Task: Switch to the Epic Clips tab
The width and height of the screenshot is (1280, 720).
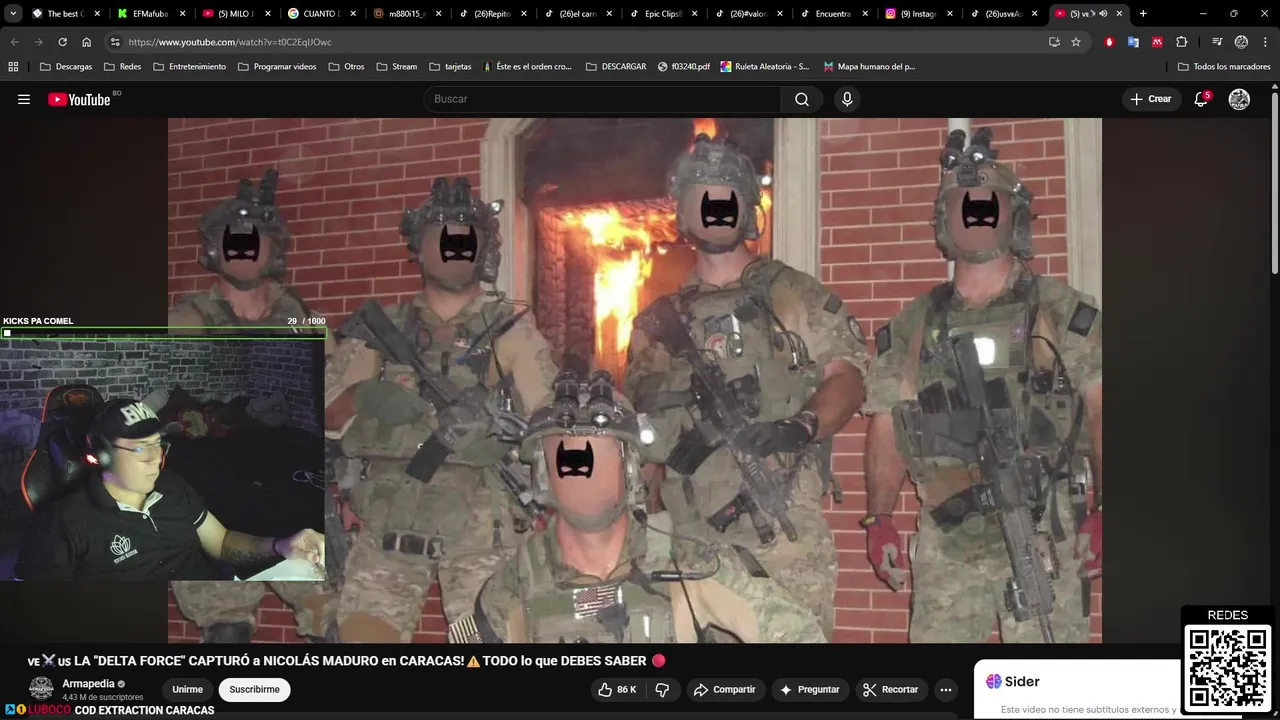Action: click(662, 14)
